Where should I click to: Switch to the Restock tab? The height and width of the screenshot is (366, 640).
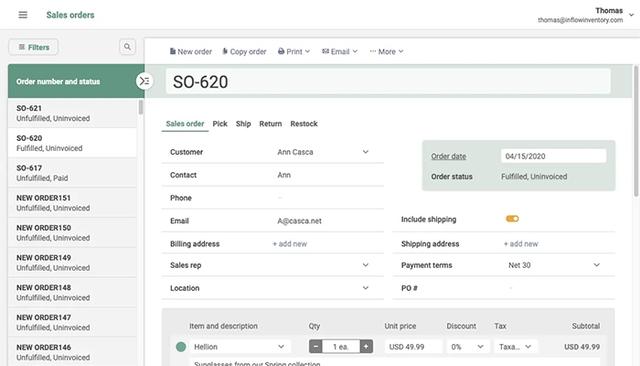point(304,124)
